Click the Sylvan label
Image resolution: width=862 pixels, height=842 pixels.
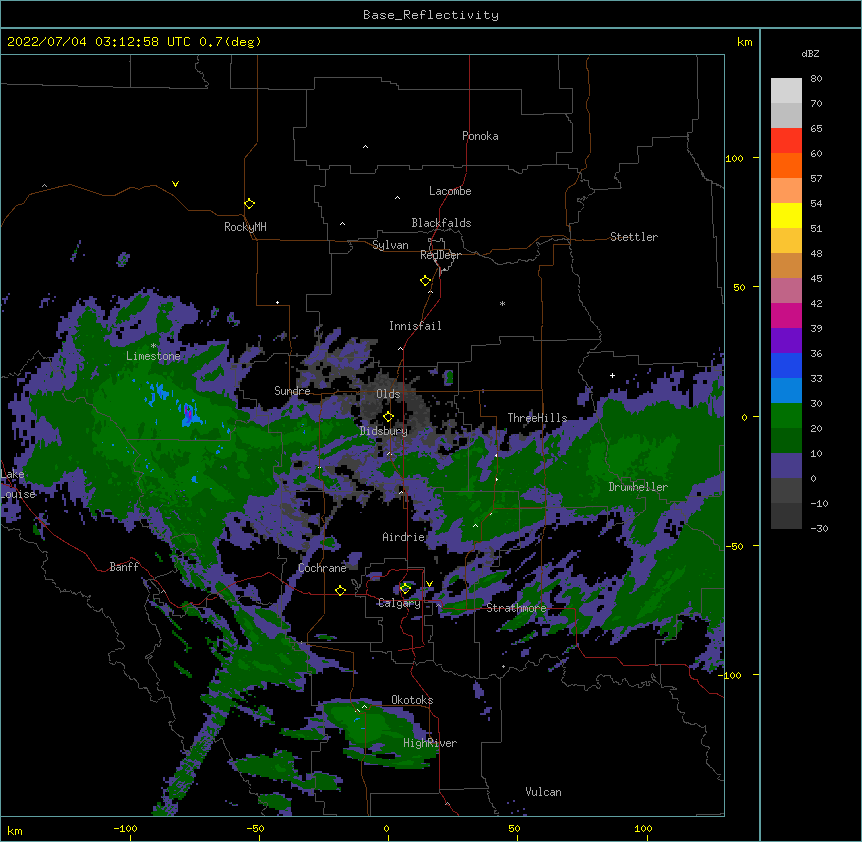tap(390, 245)
